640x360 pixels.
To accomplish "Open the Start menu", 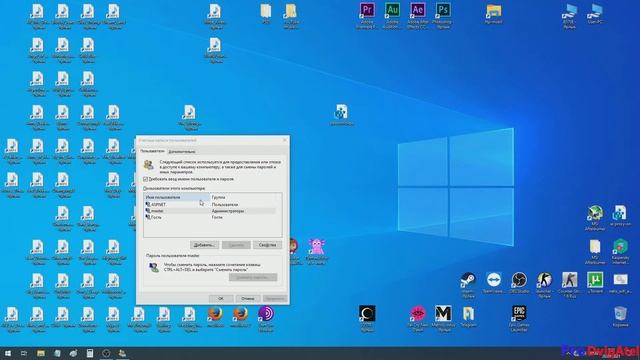I will point(8,353).
